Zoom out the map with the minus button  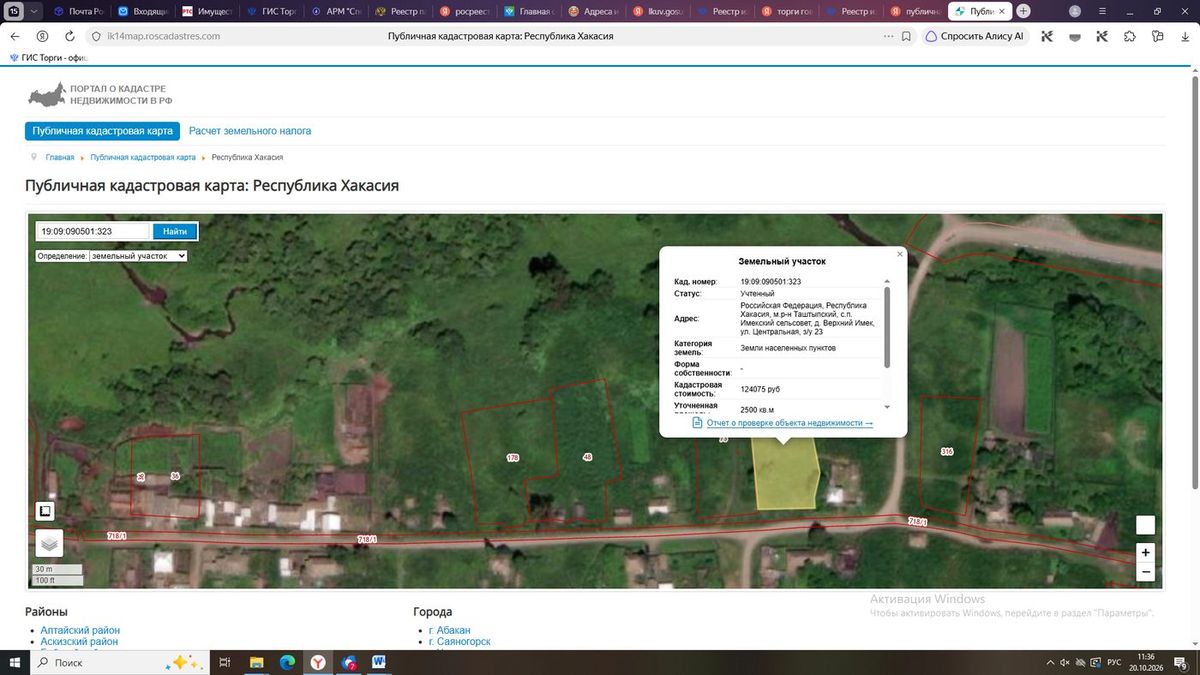tap(1146, 572)
